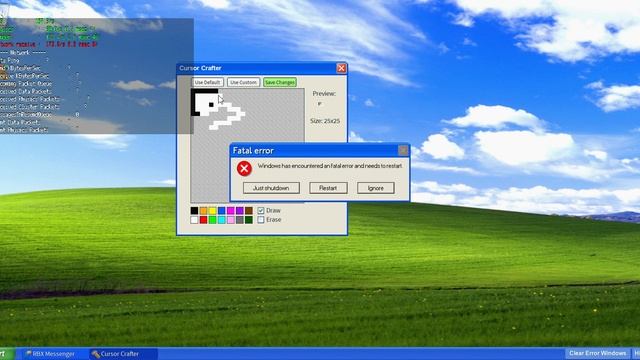Click the Use Default button in Cursor Crafter

[x=207, y=82]
